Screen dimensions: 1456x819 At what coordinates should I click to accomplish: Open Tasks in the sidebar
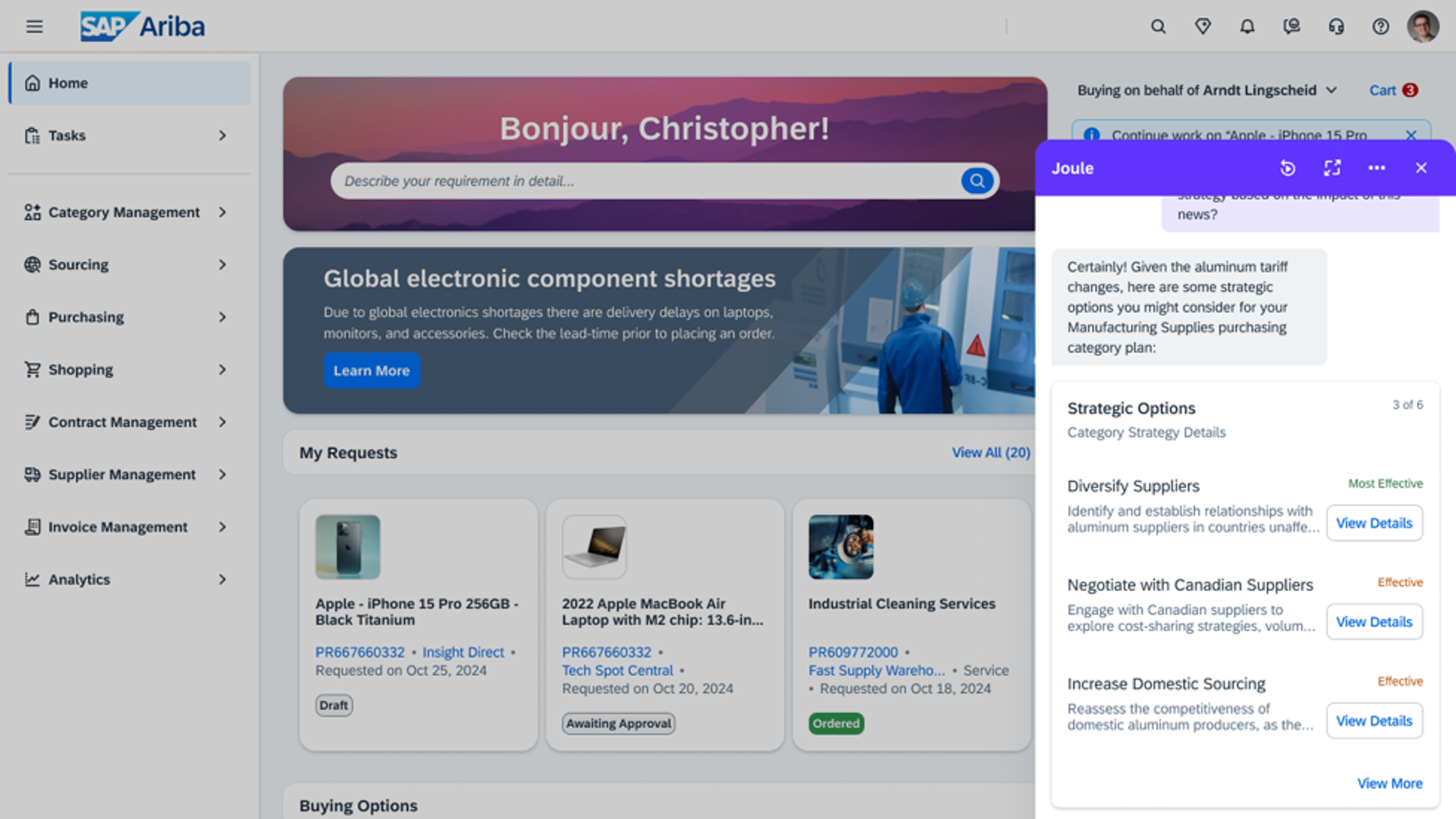[130, 135]
